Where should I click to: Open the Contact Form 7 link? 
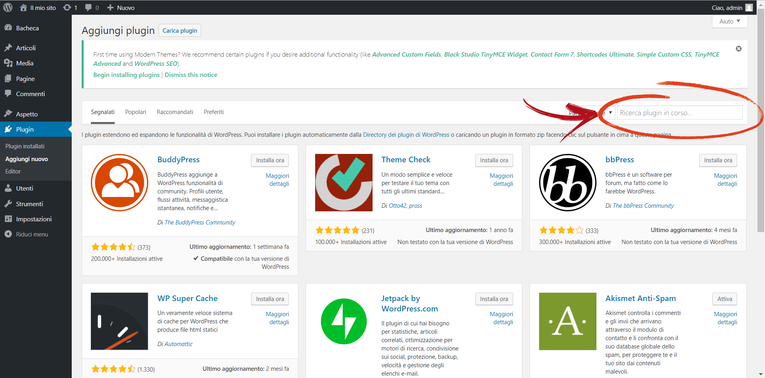552,55
